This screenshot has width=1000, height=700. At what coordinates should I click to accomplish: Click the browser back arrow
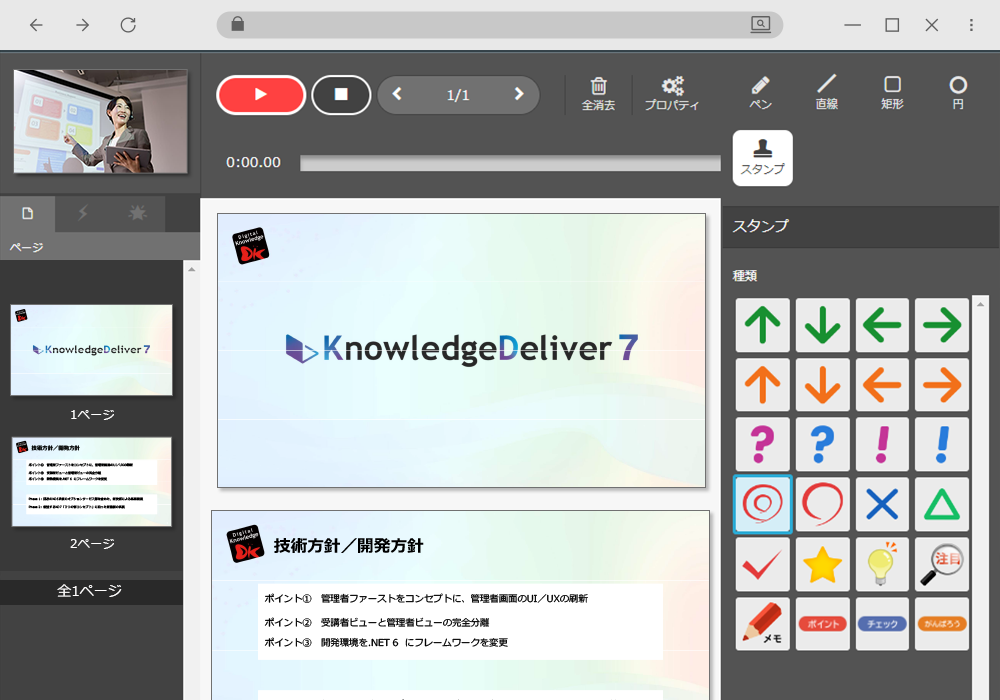[x=36, y=25]
